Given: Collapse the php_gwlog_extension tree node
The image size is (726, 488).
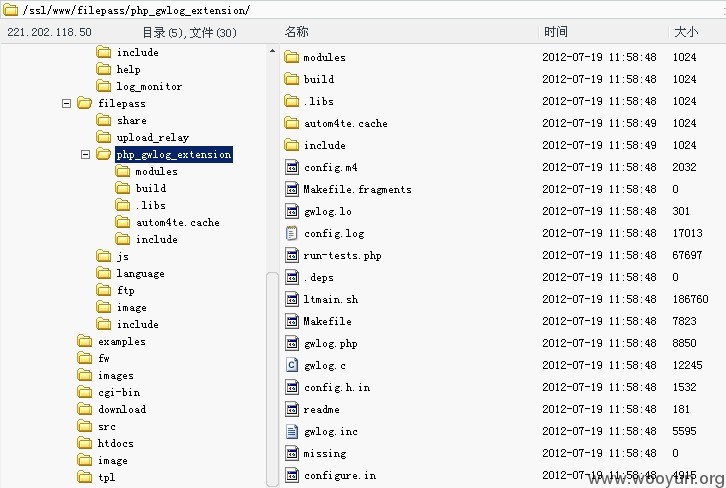Looking at the screenshot, I should 86,154.
